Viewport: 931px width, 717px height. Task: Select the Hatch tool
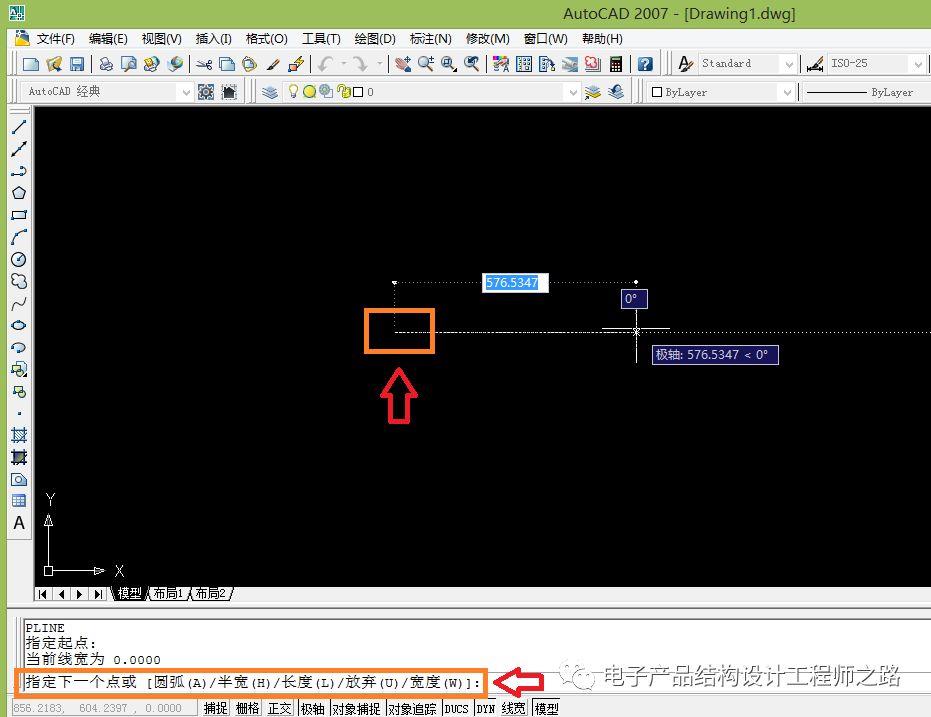coord(19,435)
